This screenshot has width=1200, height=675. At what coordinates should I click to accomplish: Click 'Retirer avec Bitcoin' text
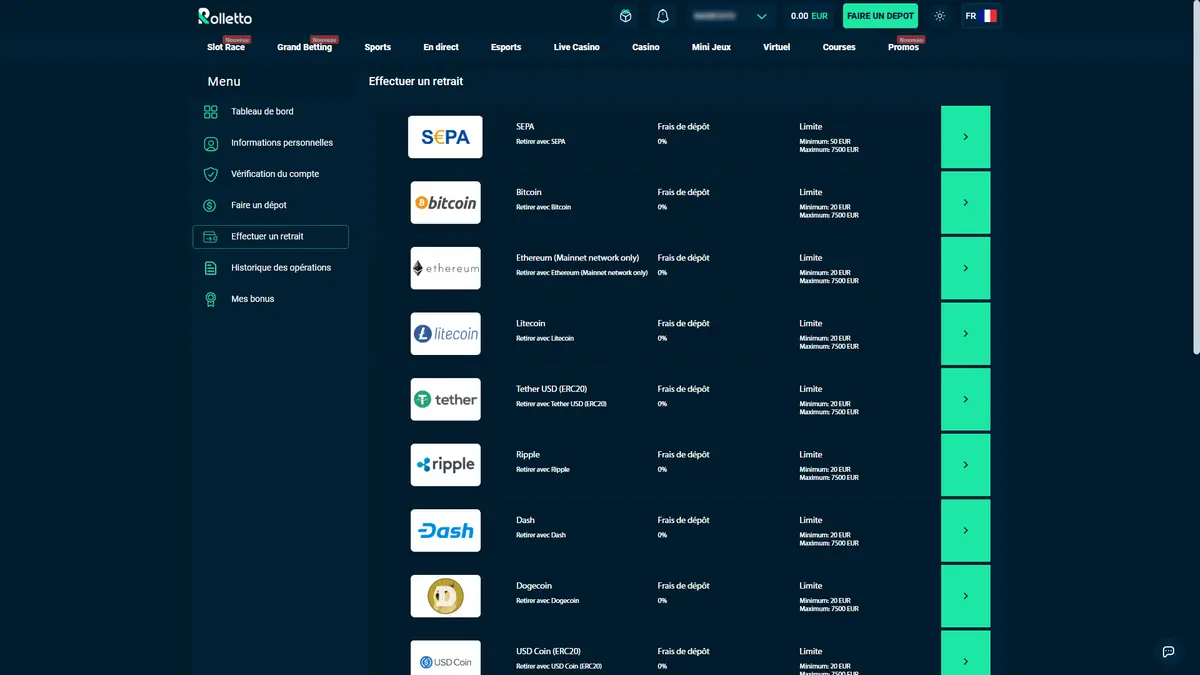[x=544, y=207]
